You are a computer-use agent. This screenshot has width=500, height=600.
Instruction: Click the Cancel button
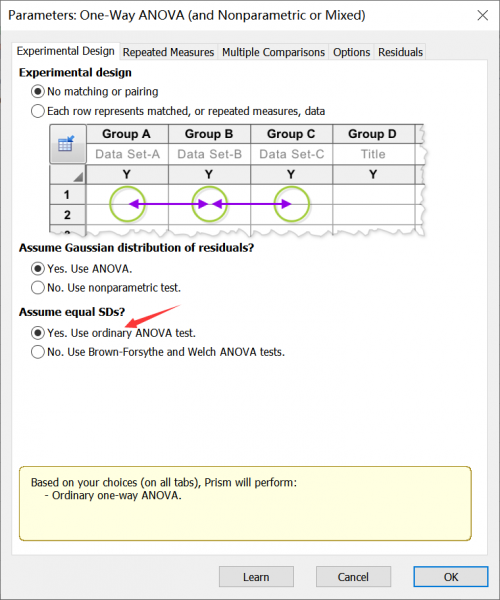pyautogui.click(x=353, y=577)
